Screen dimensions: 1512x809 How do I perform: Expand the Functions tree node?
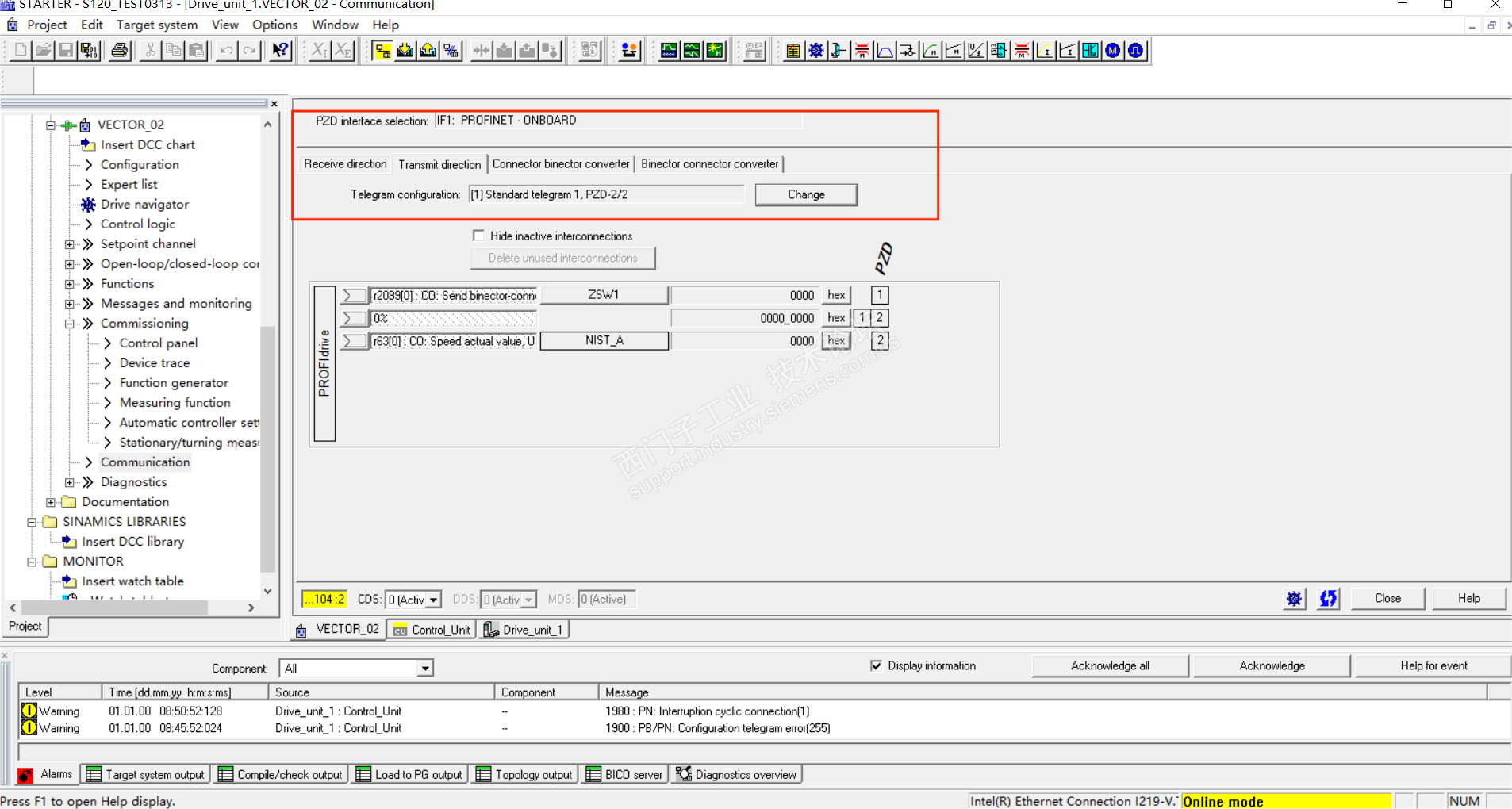point(70,284)
